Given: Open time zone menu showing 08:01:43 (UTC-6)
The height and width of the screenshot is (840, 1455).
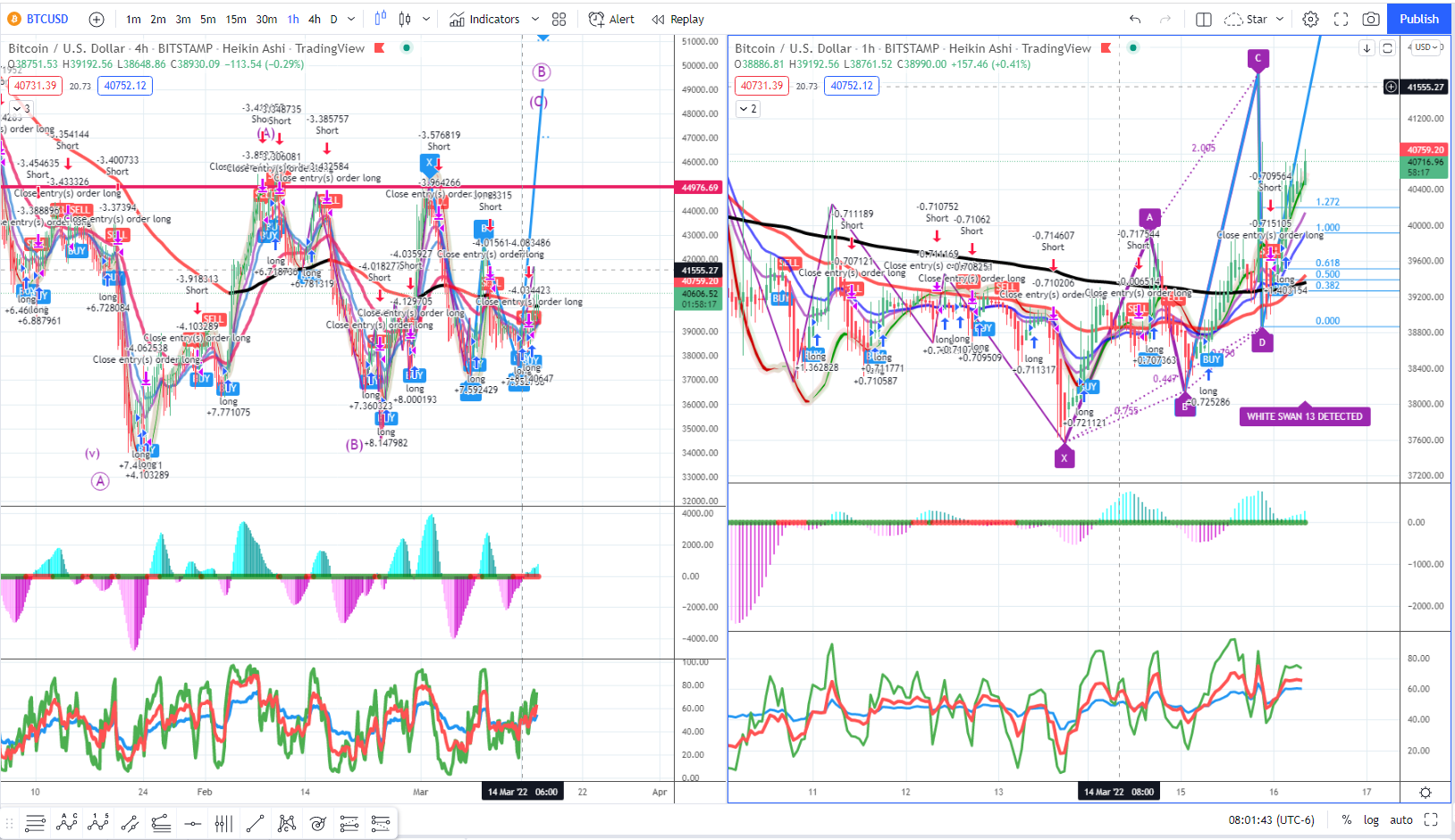Looking at the screenshot, I should click(x=1271, y=819).
